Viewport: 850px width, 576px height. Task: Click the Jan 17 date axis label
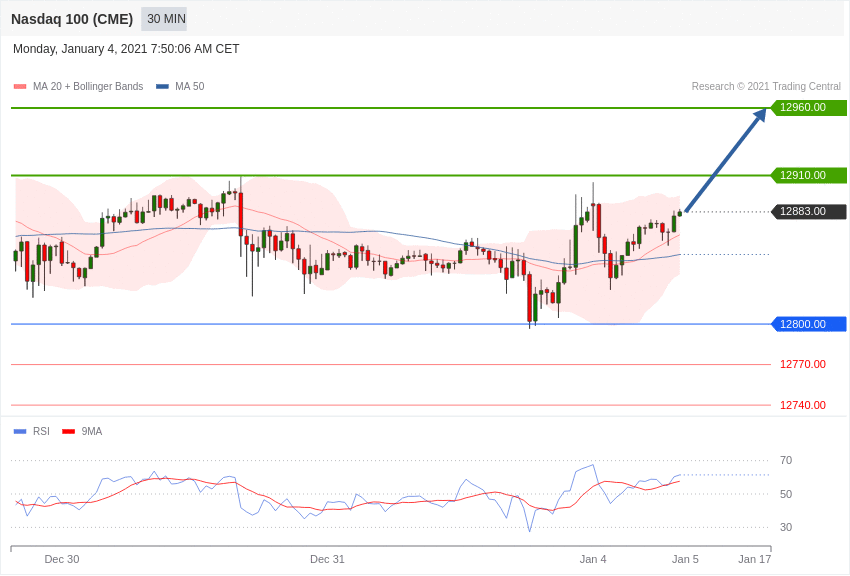point(755,559)
